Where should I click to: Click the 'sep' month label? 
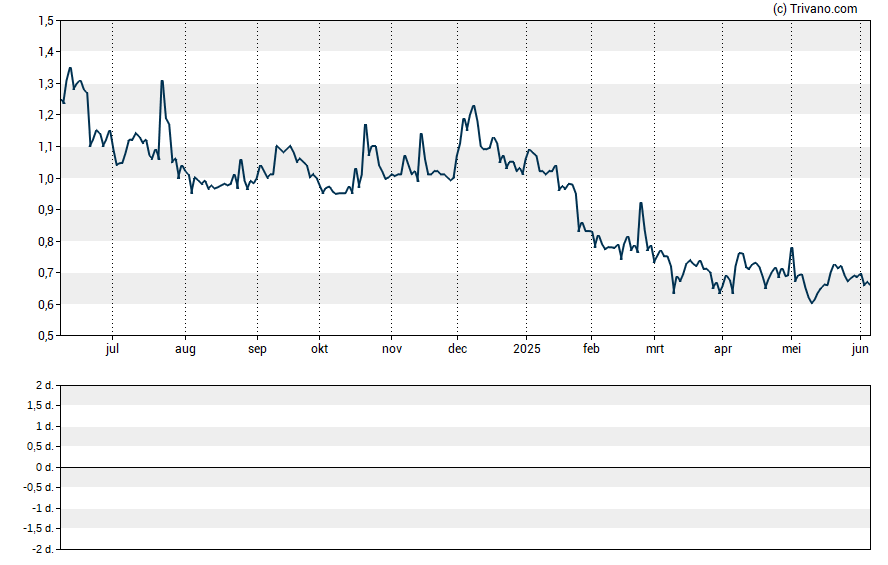(x=257, y=349)
